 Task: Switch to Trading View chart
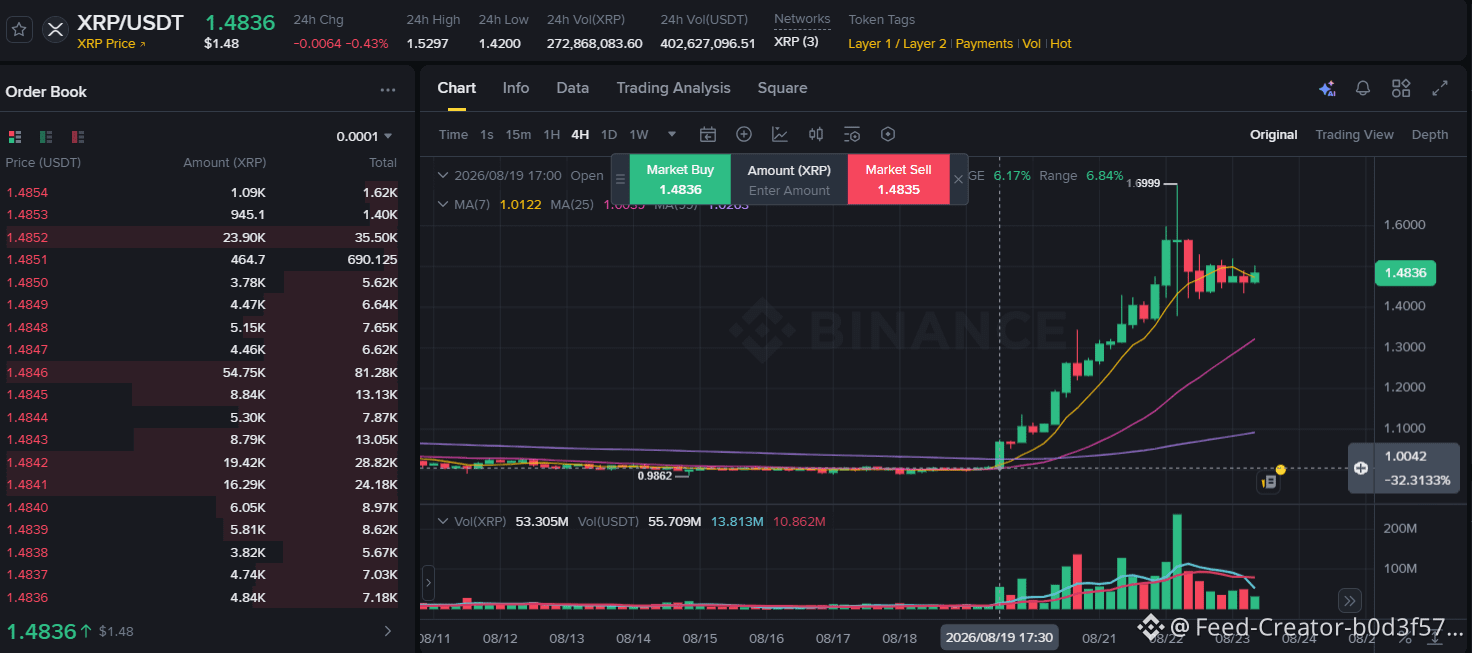1354,134
